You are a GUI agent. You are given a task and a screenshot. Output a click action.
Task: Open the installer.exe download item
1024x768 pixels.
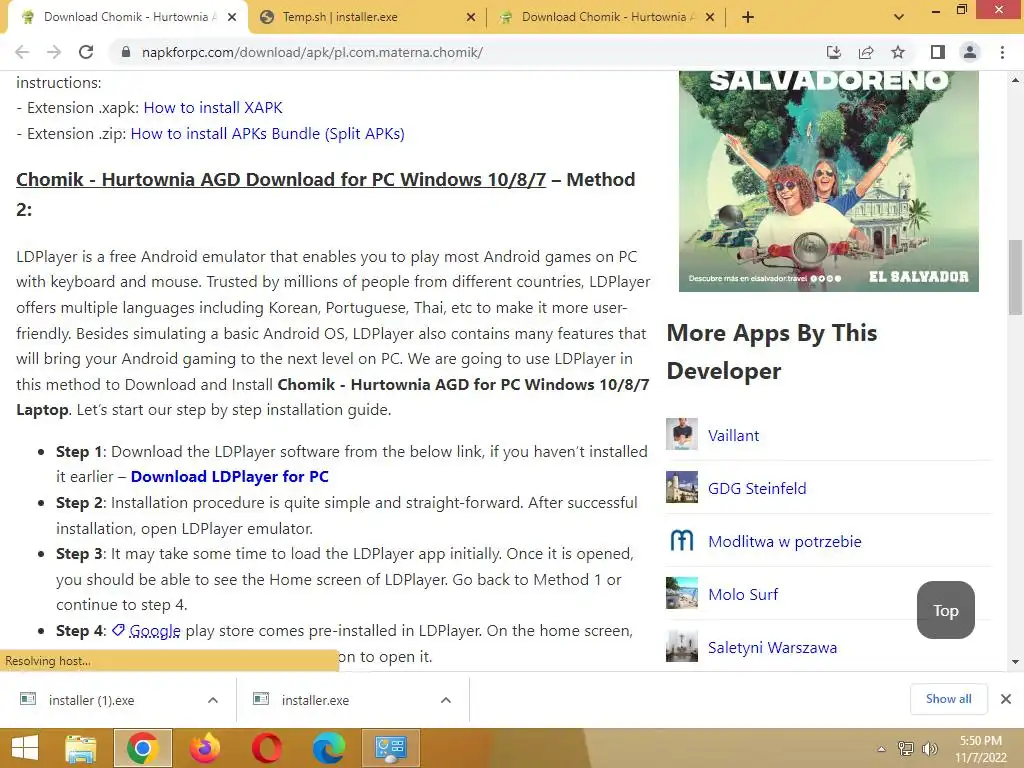[315, 700]
